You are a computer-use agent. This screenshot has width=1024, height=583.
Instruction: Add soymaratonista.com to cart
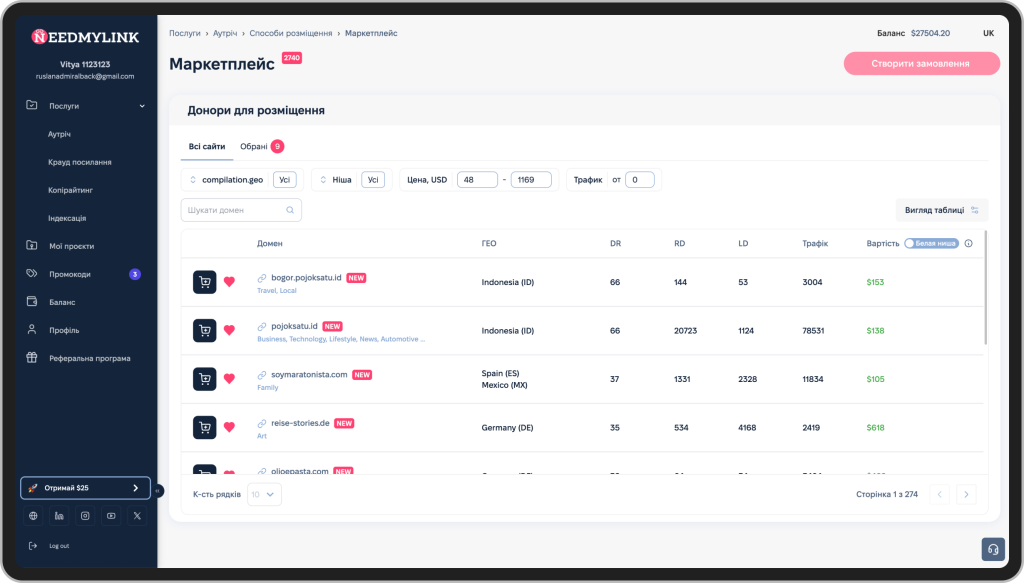tap(204, 379)
